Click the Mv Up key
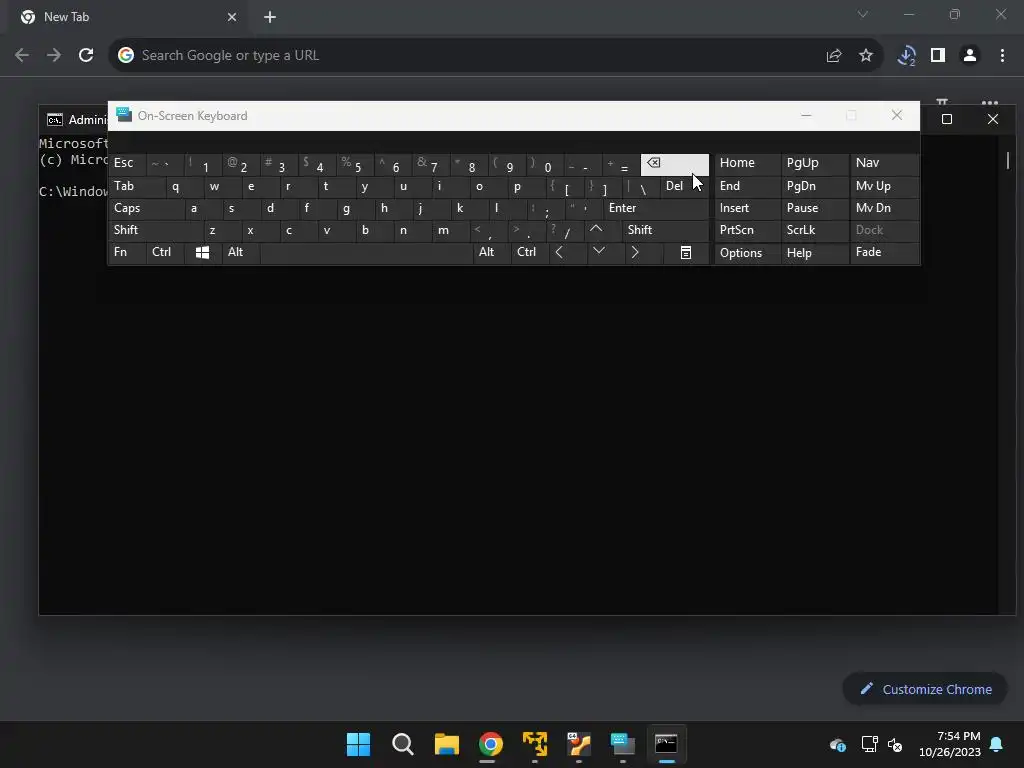Screen dimensions: 1024x768 [884, 187]
